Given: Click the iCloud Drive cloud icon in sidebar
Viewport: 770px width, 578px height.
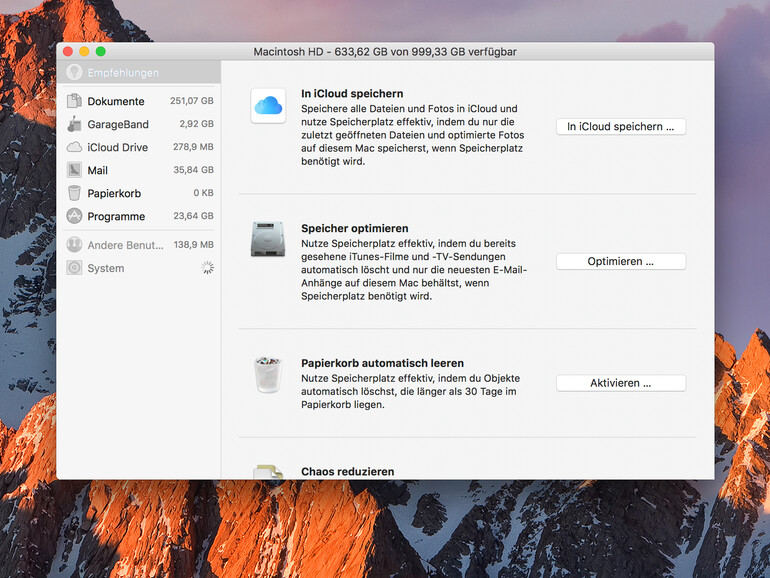Looking at the screenshot, I should pos(74,147).
